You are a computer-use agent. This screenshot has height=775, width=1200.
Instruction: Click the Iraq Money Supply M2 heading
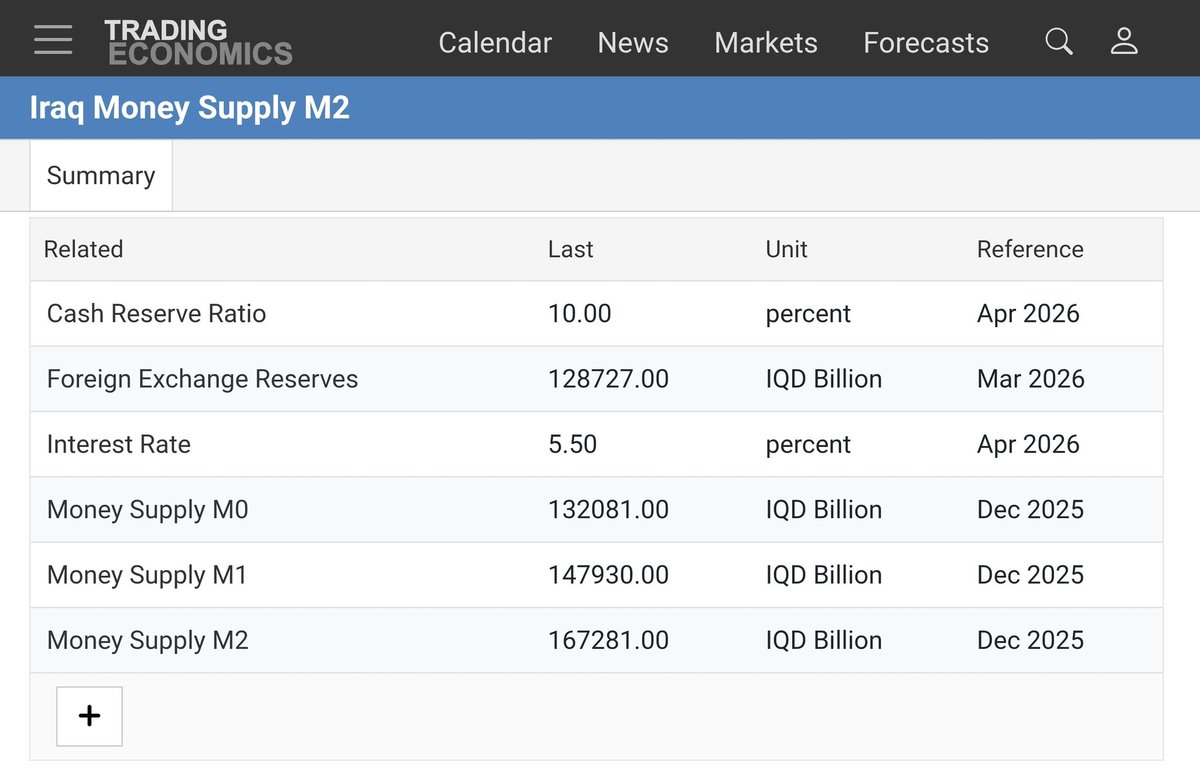pyautogui.click(x=190, y=108)
